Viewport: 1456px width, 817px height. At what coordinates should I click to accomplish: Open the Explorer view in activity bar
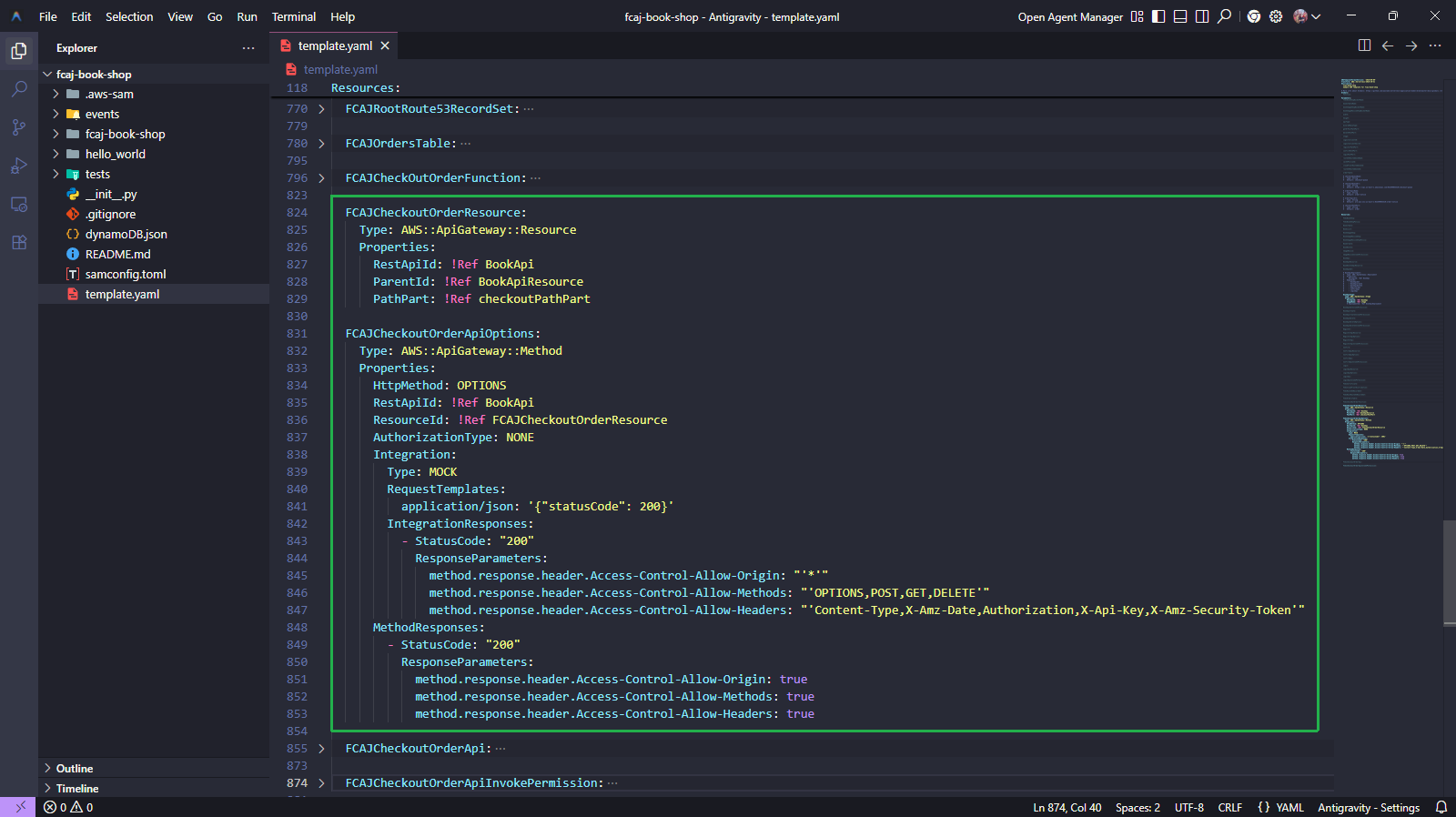coord(19,51)
